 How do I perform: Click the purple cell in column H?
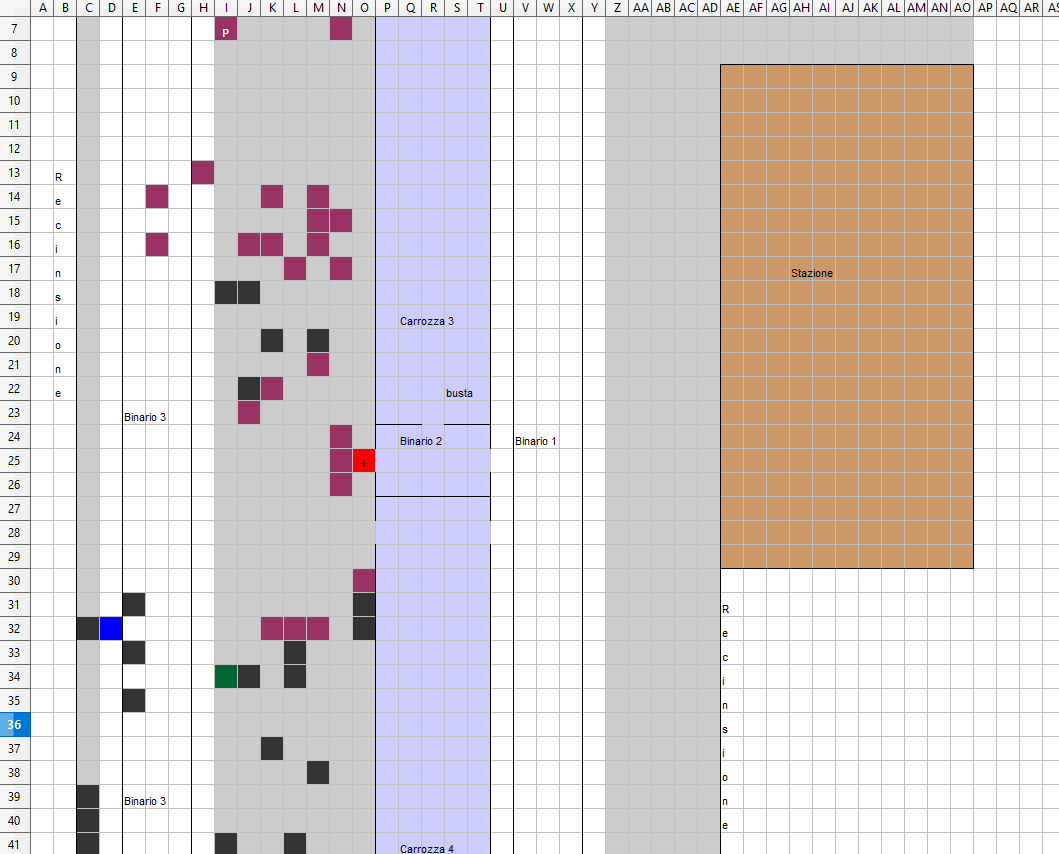203,173
